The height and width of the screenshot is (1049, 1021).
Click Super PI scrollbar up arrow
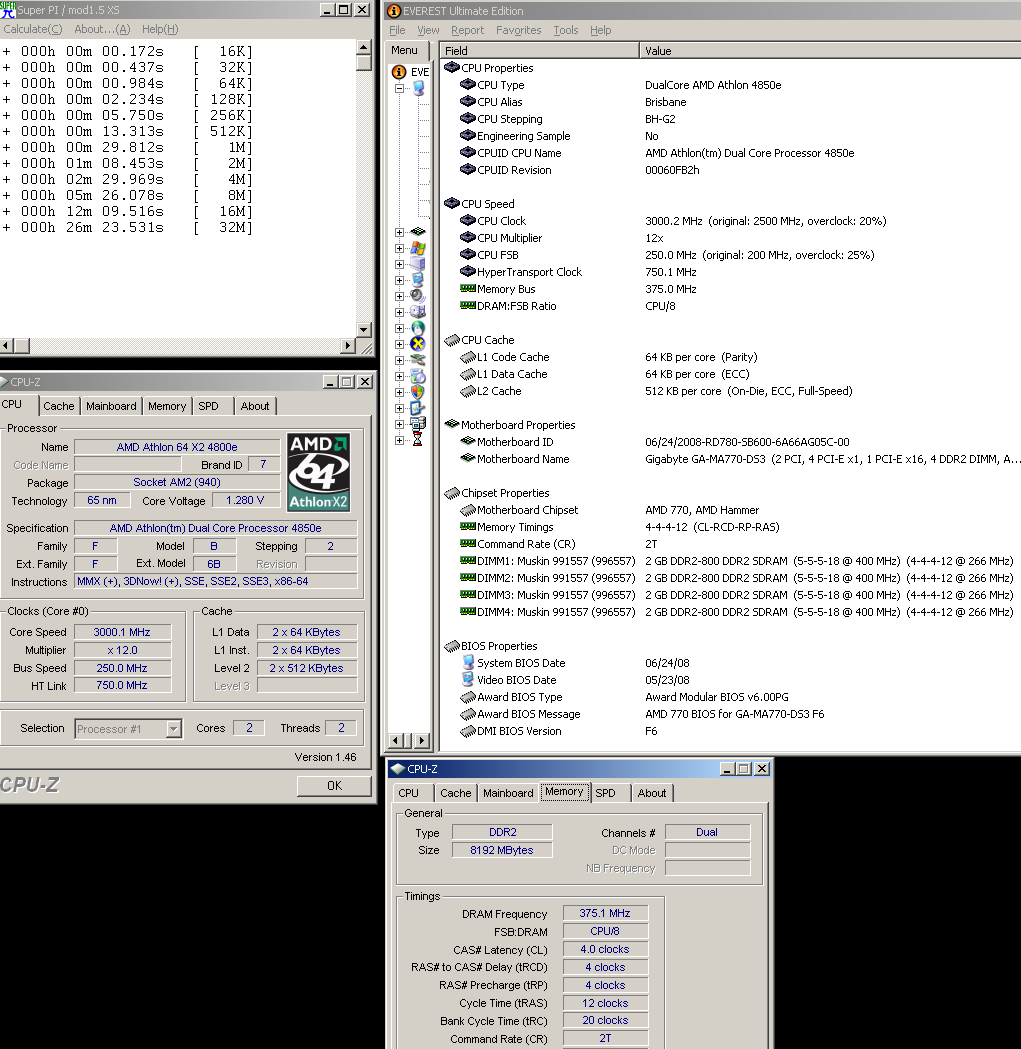point(364,47)
